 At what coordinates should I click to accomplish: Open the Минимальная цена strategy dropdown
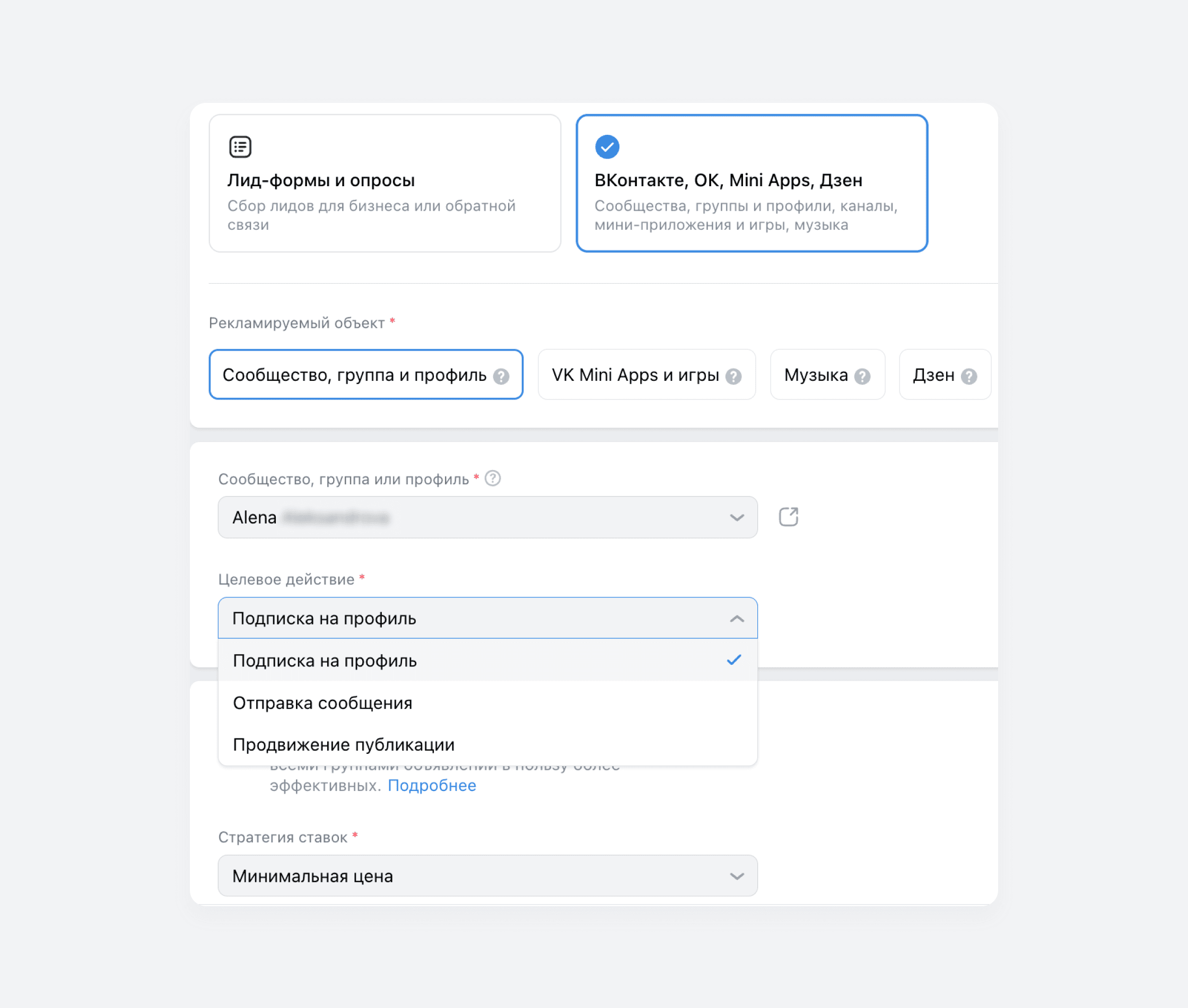[x=487, y=875]
